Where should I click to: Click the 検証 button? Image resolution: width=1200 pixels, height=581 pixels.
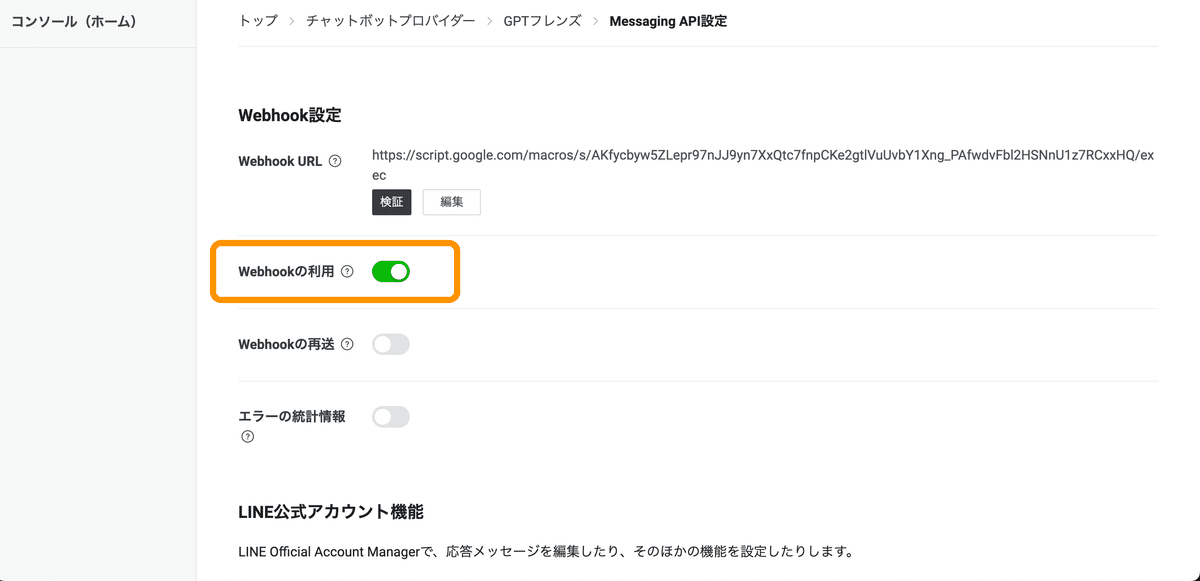tap(392, 202)
